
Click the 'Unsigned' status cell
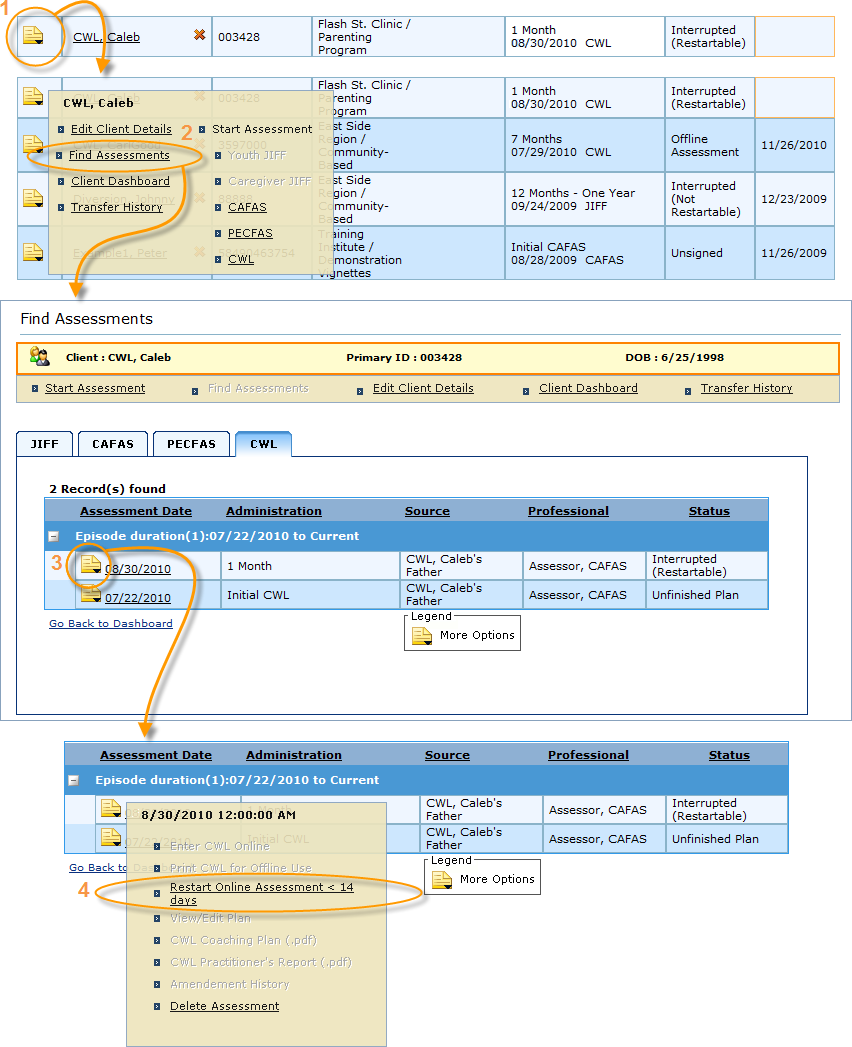coord(710,253)
